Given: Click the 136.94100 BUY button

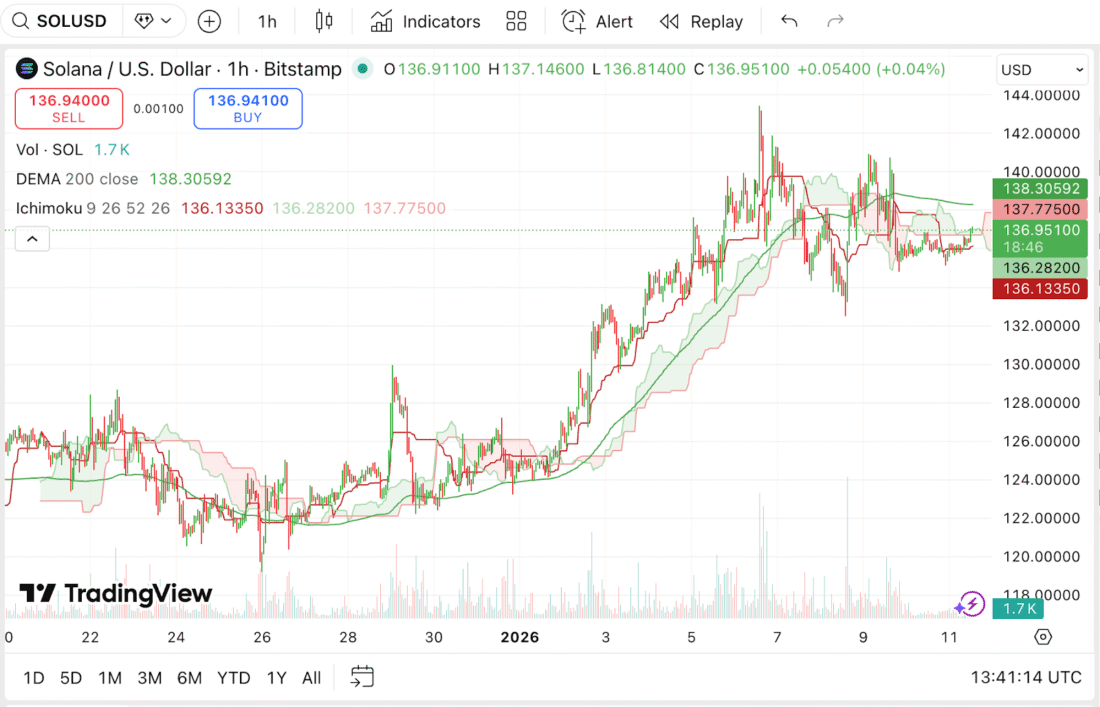Looking at the screenshot, I should [248, 109].
